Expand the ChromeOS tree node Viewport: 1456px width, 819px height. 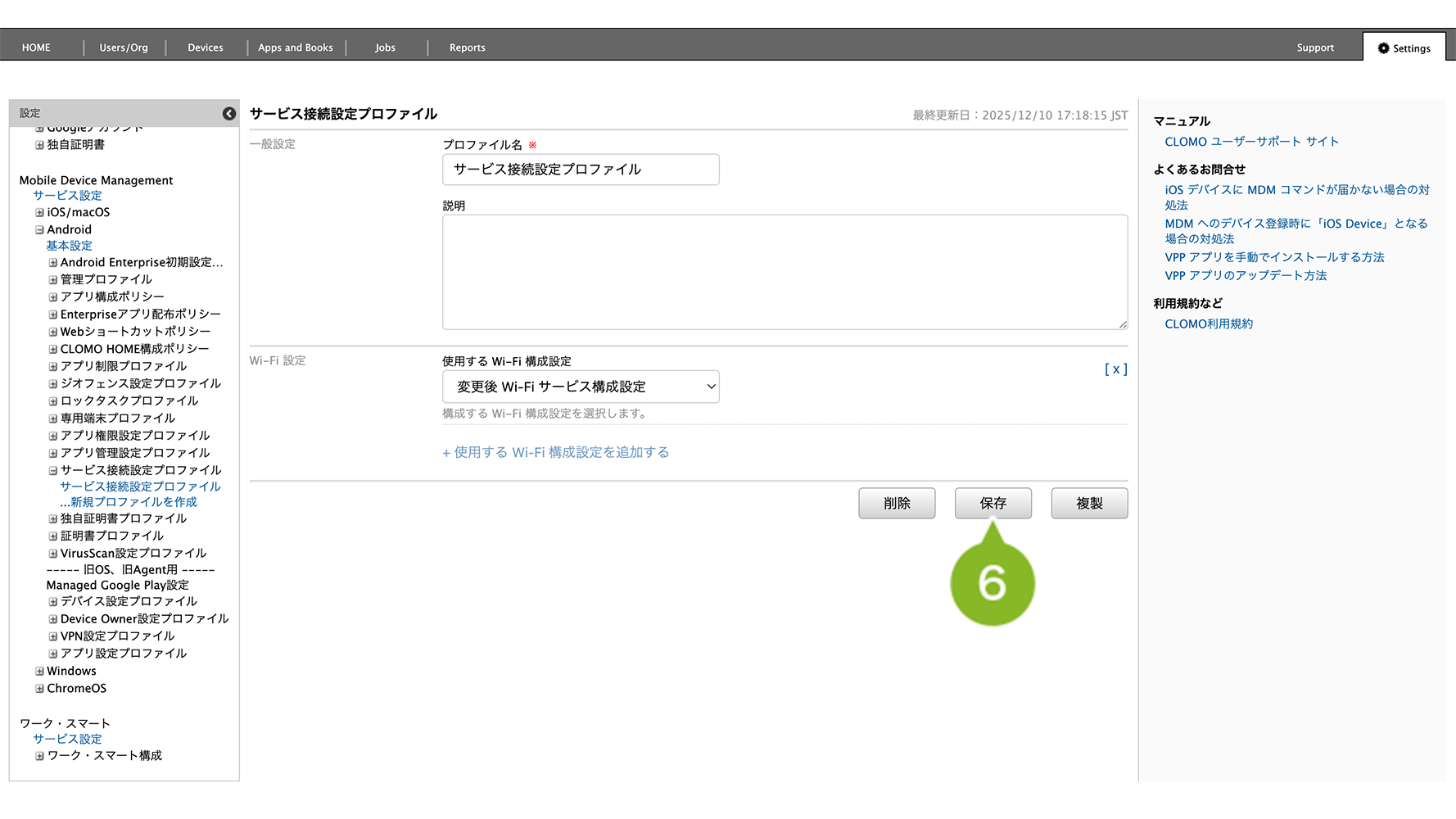[x=39, y=689]
